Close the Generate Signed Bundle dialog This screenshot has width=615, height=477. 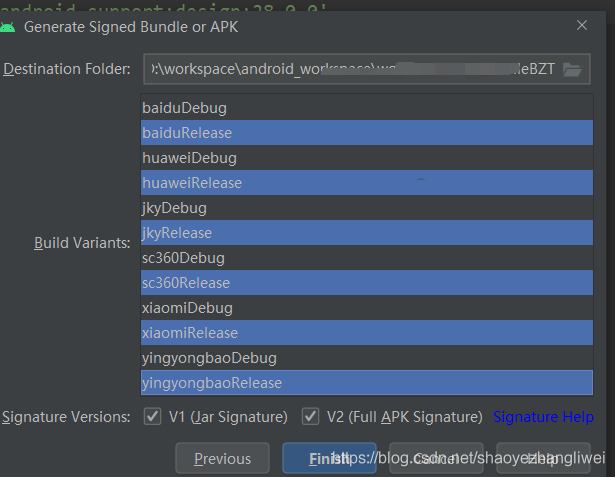pos(582,25)
